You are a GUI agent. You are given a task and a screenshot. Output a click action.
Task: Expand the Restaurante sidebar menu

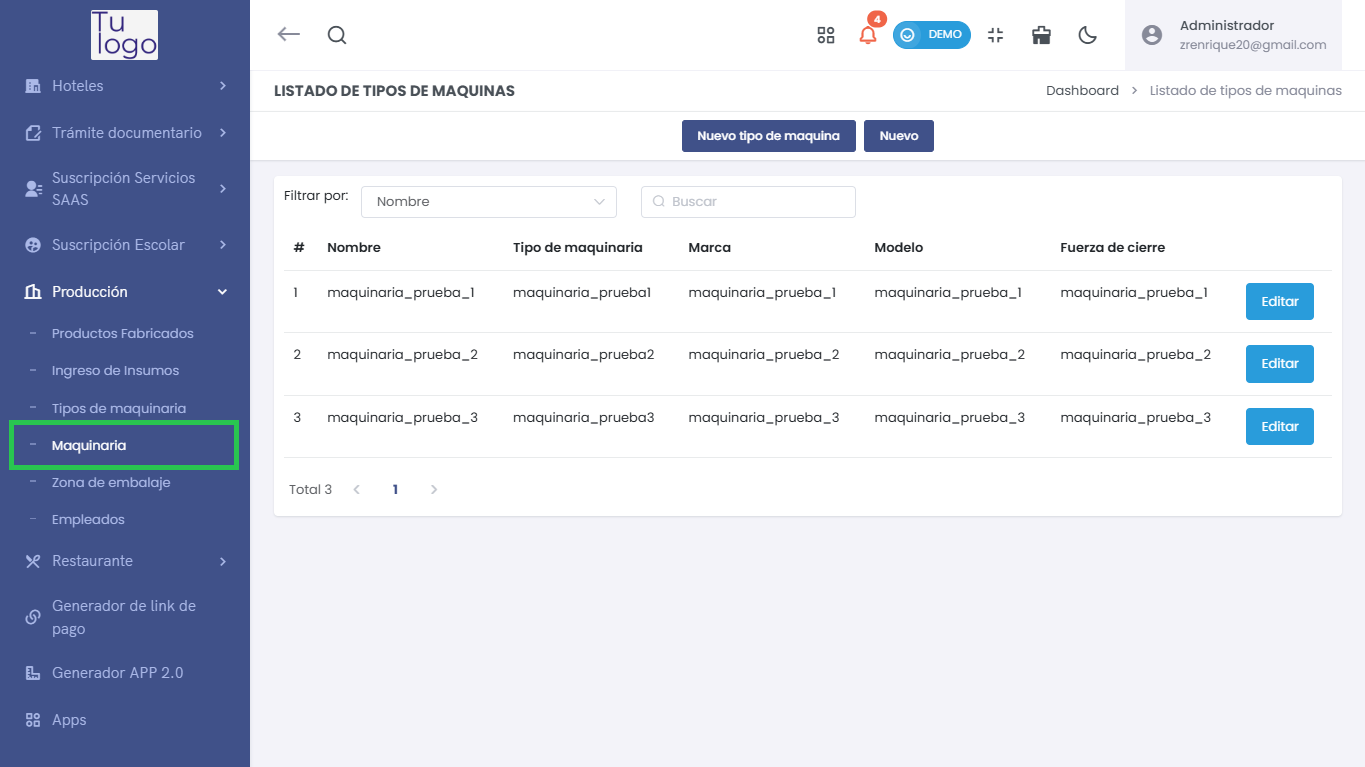(x=125, y=561)
